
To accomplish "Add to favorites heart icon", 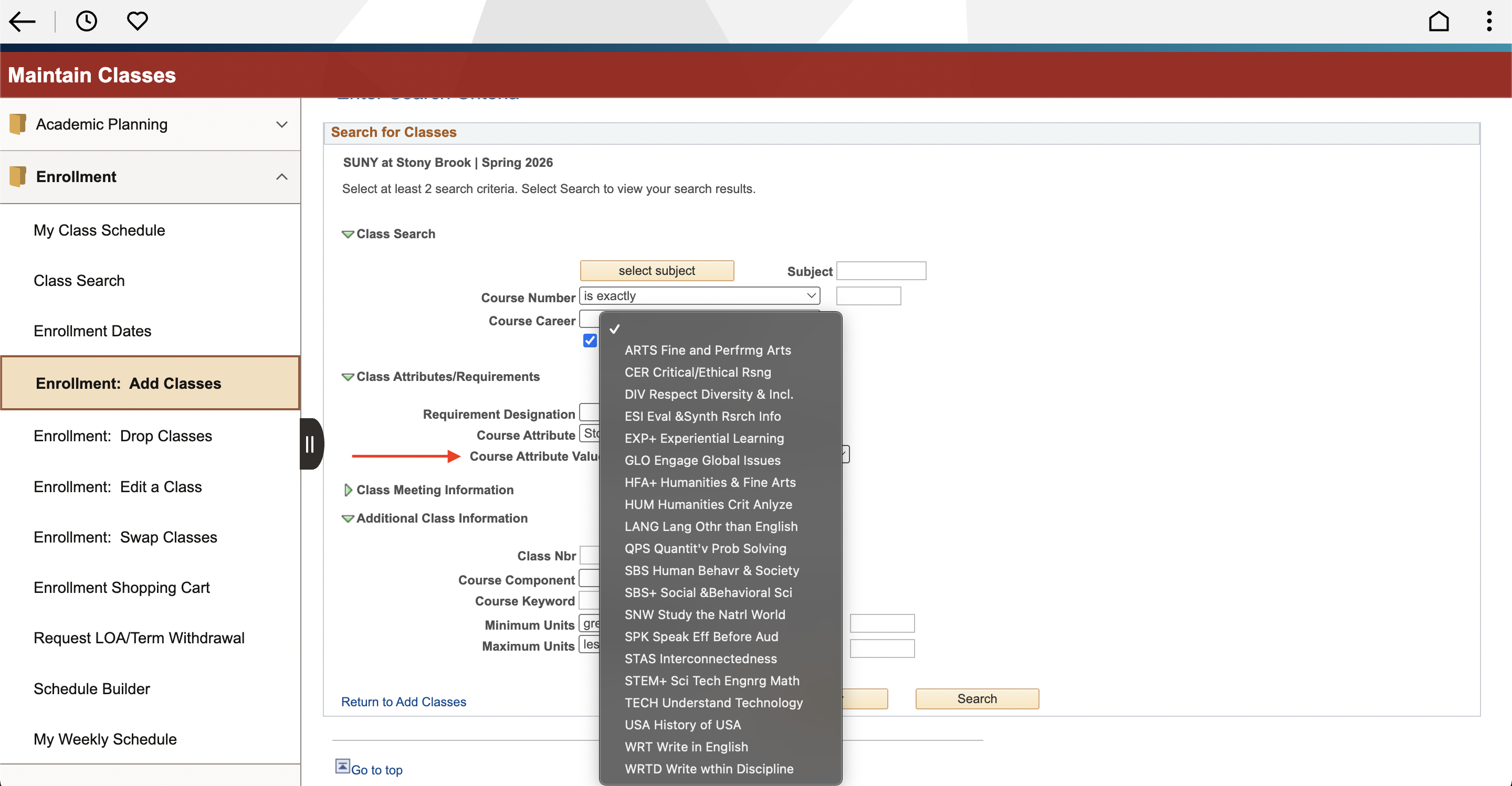I will tap(138, 21).
